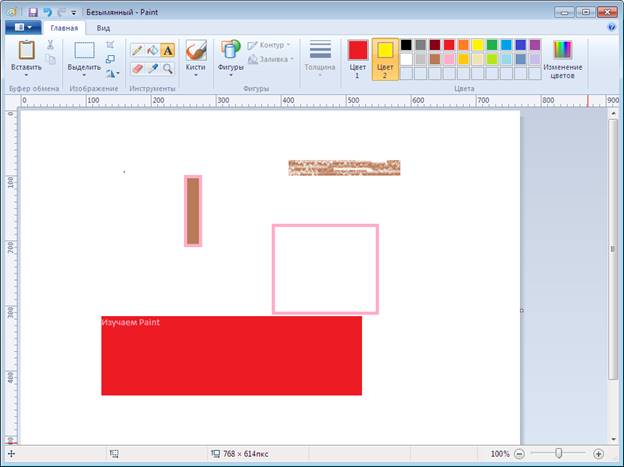Pick the green color swatch
Screen dimensions: 624x467
tap(492, 45)
